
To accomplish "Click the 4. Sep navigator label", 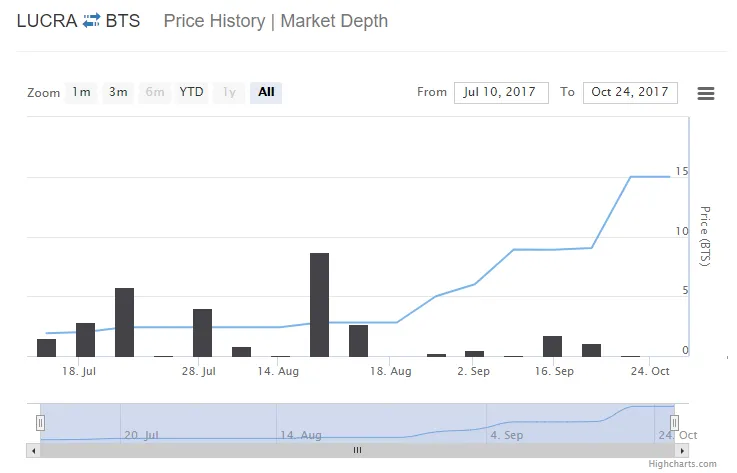I will pos(507,435).
